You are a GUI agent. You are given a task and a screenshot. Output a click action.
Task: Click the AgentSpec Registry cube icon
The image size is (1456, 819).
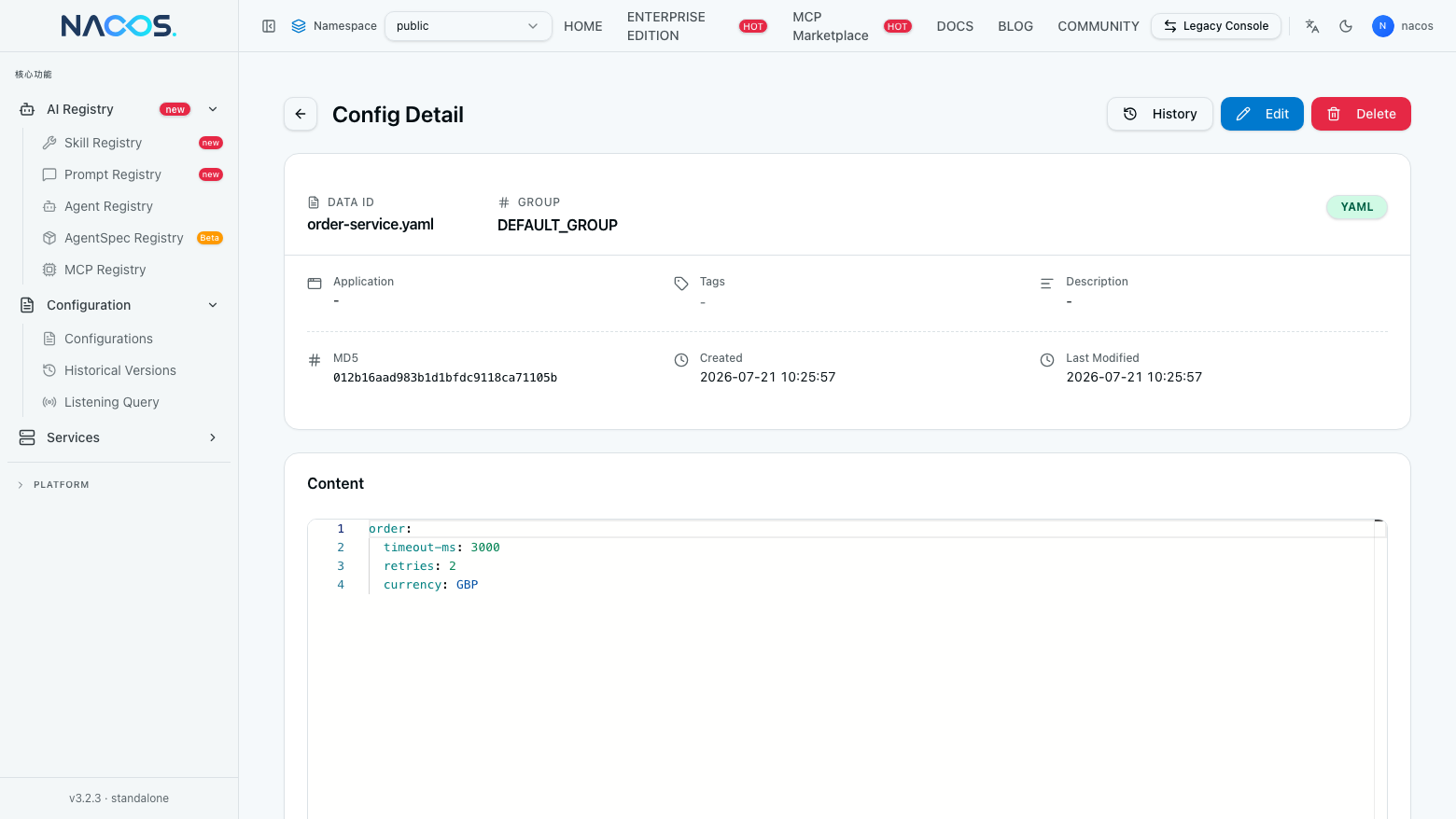(49, 238)
